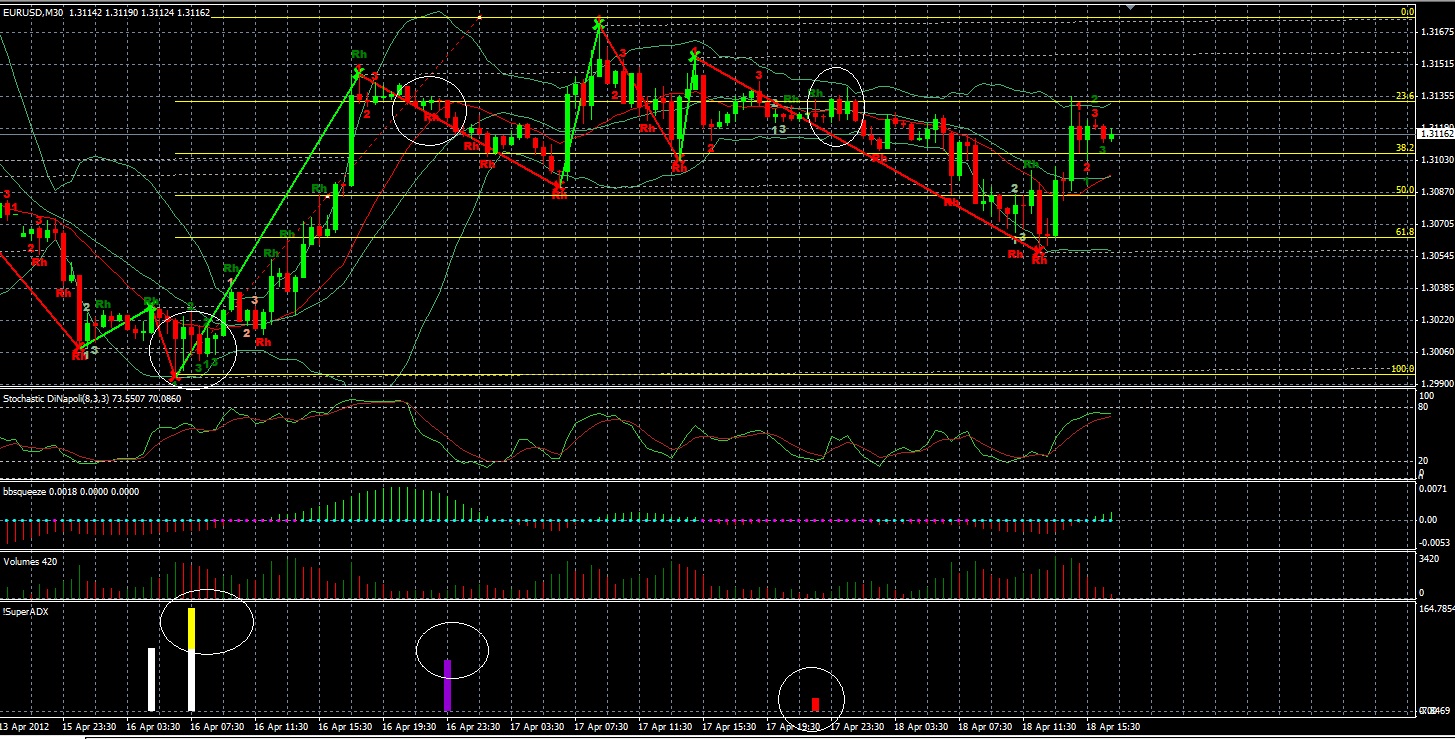
Task: Select the 50.0 Fibonacci level label
Action: point(1405,189)
